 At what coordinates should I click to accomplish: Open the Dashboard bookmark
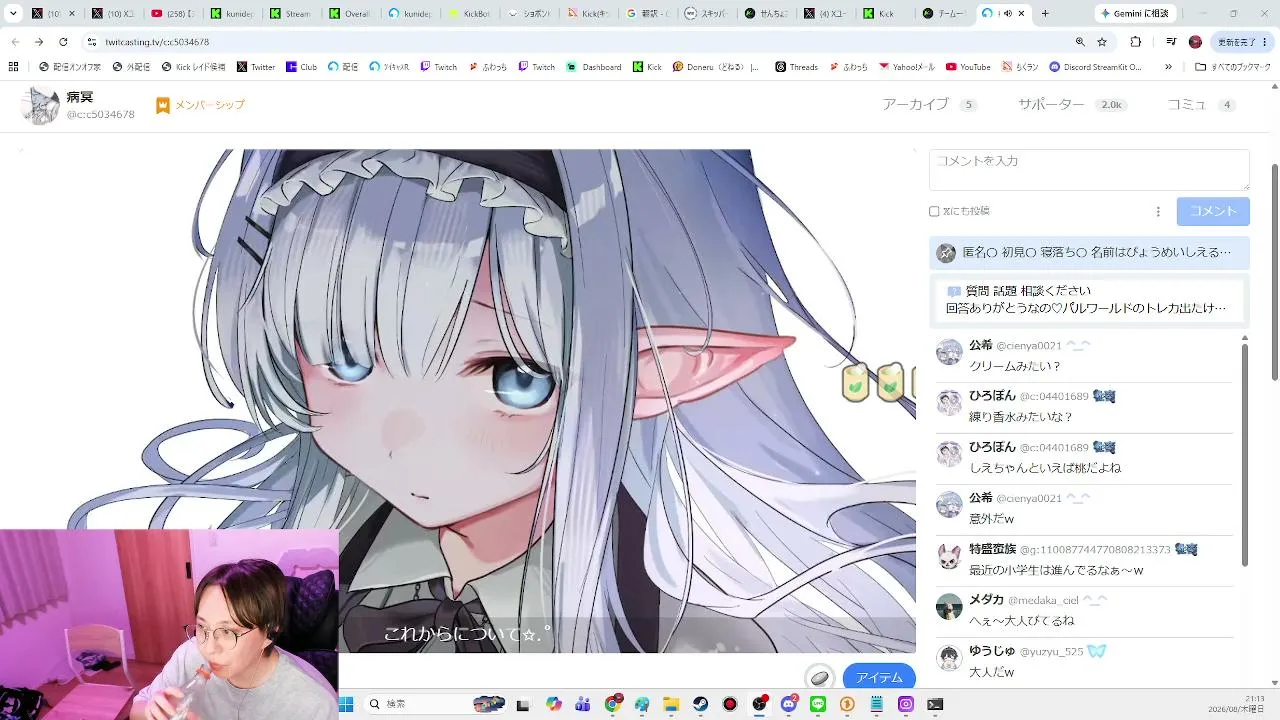(594, 67)
